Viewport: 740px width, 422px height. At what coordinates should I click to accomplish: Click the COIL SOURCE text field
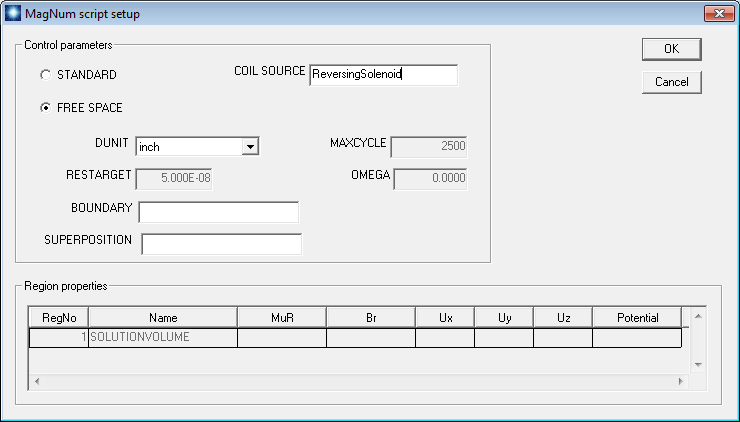pyautogui.click(x=383, y=75)
